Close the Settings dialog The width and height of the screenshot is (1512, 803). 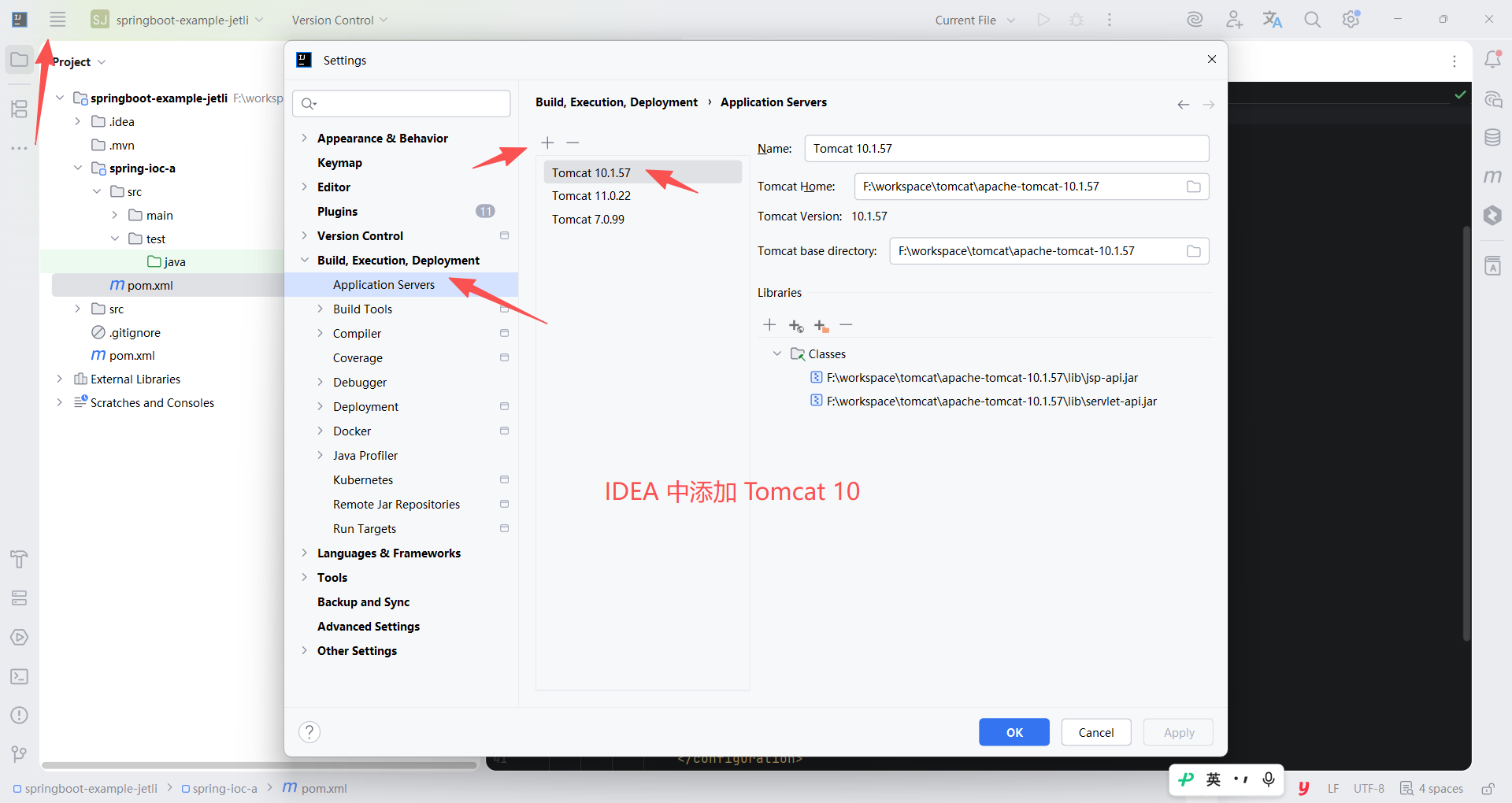[x=1212, y=60]
